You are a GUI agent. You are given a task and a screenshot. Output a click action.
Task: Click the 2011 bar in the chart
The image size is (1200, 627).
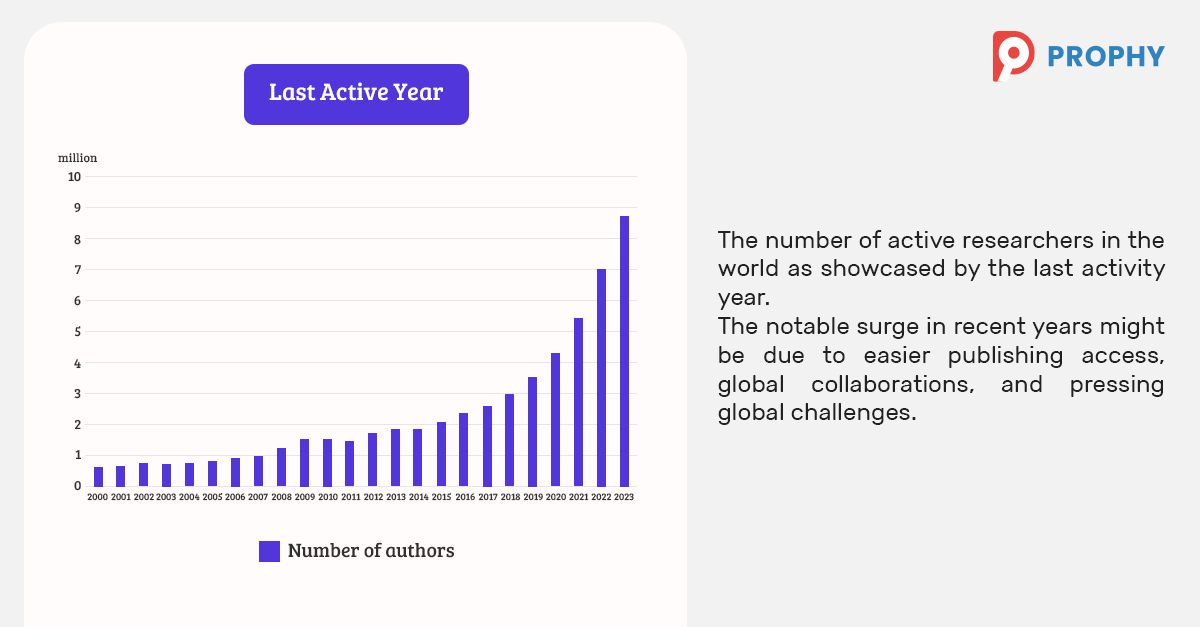pyautogui.click(x=350, y=464)
